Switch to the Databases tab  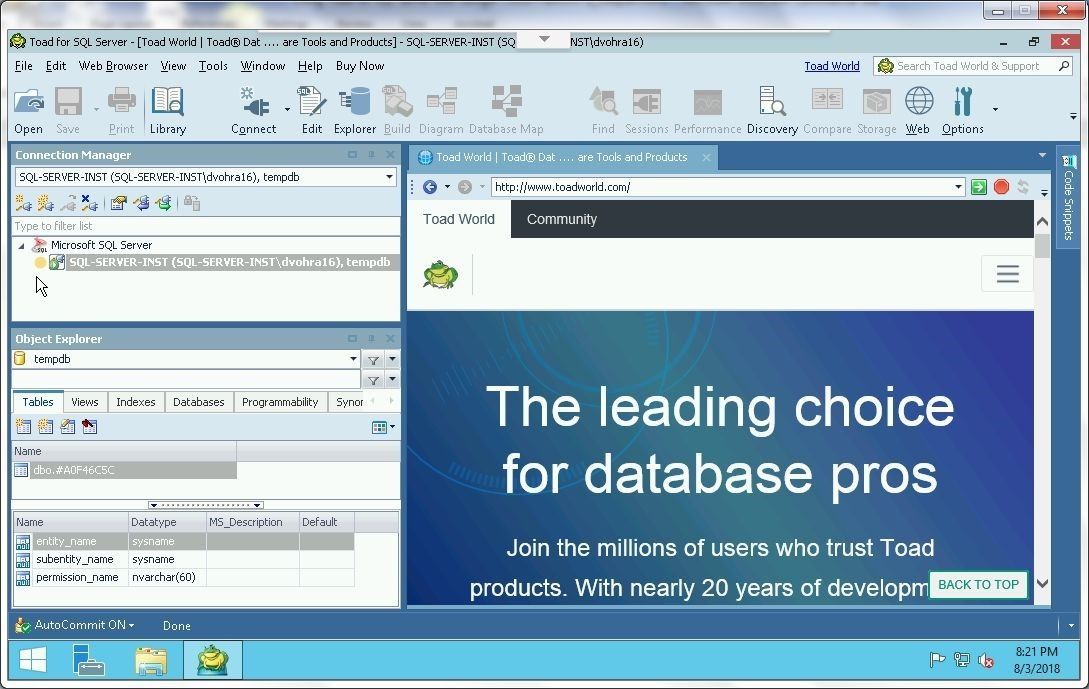199,402
